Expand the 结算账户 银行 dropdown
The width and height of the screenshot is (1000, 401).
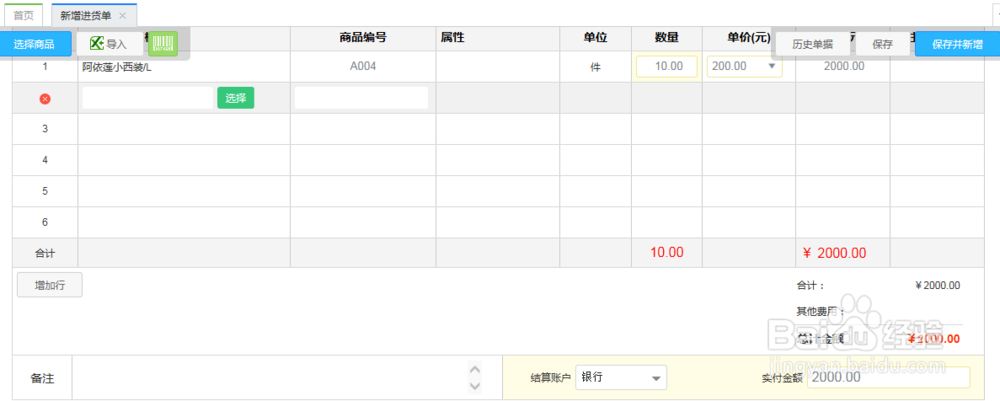tap(656, 378)
